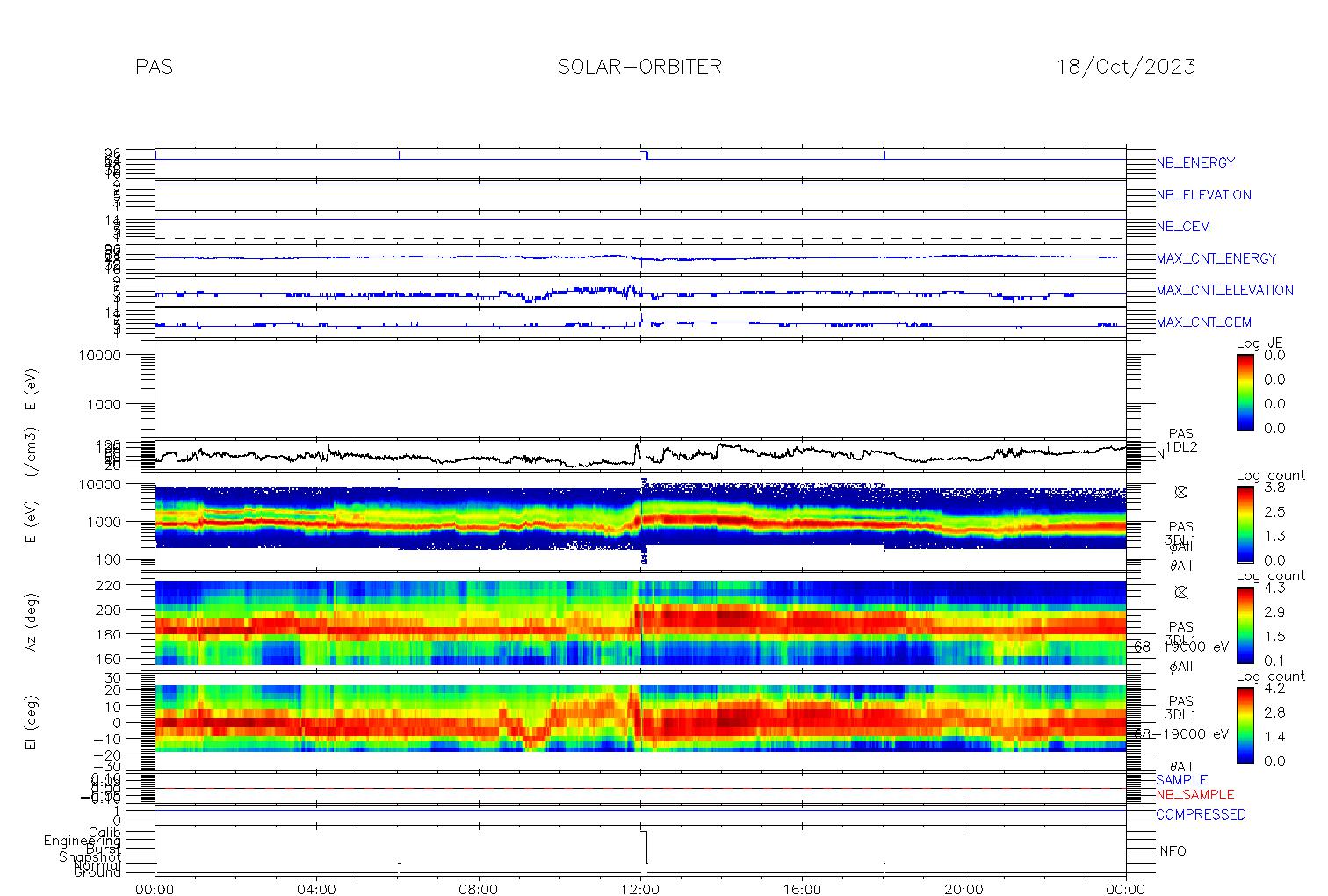This screenshot has width=1328, height=896.
Task: Select the Log JE color bar
Action: click(x=1245, y=392)
